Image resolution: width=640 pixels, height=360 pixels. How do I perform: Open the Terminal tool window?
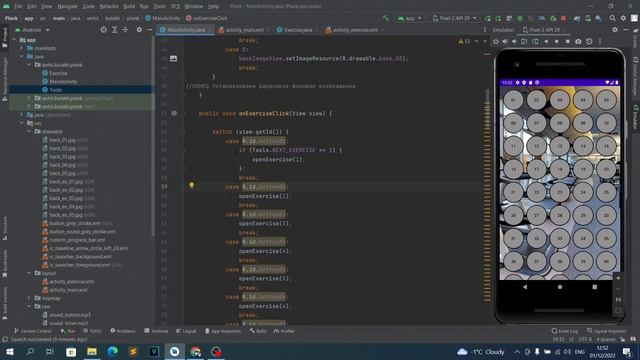(x=156, y=331)
